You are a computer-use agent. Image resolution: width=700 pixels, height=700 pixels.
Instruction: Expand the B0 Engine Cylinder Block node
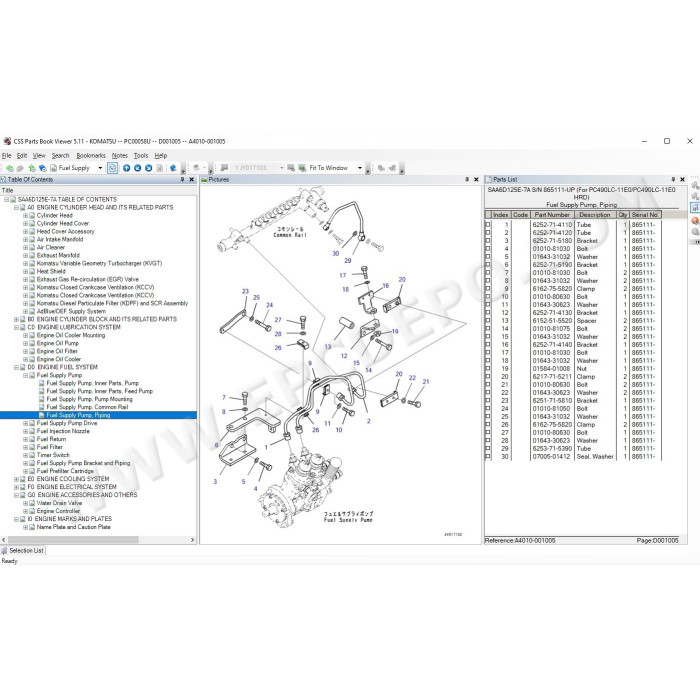[16, 319]
